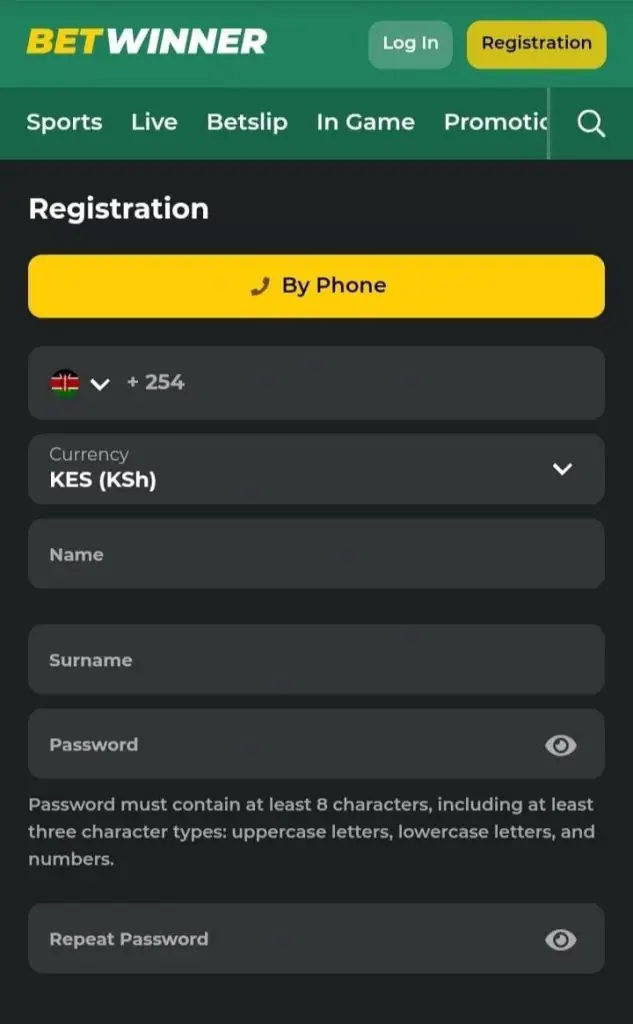This screenshot has height=1024, width=633.
Task: Show password using the eye icon
Action: pos(560,745)
